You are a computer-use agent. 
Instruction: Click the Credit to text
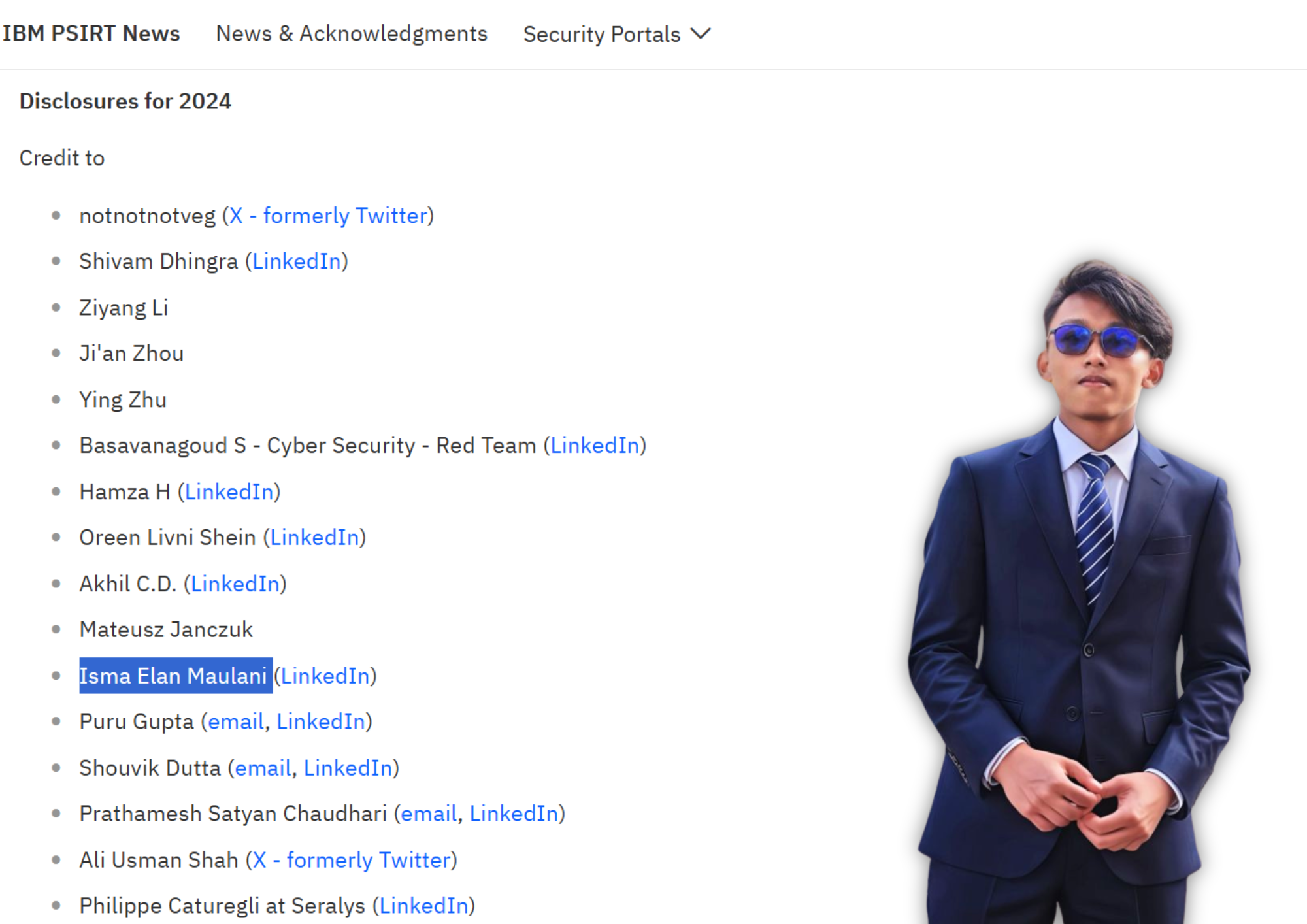coord(62,158)
